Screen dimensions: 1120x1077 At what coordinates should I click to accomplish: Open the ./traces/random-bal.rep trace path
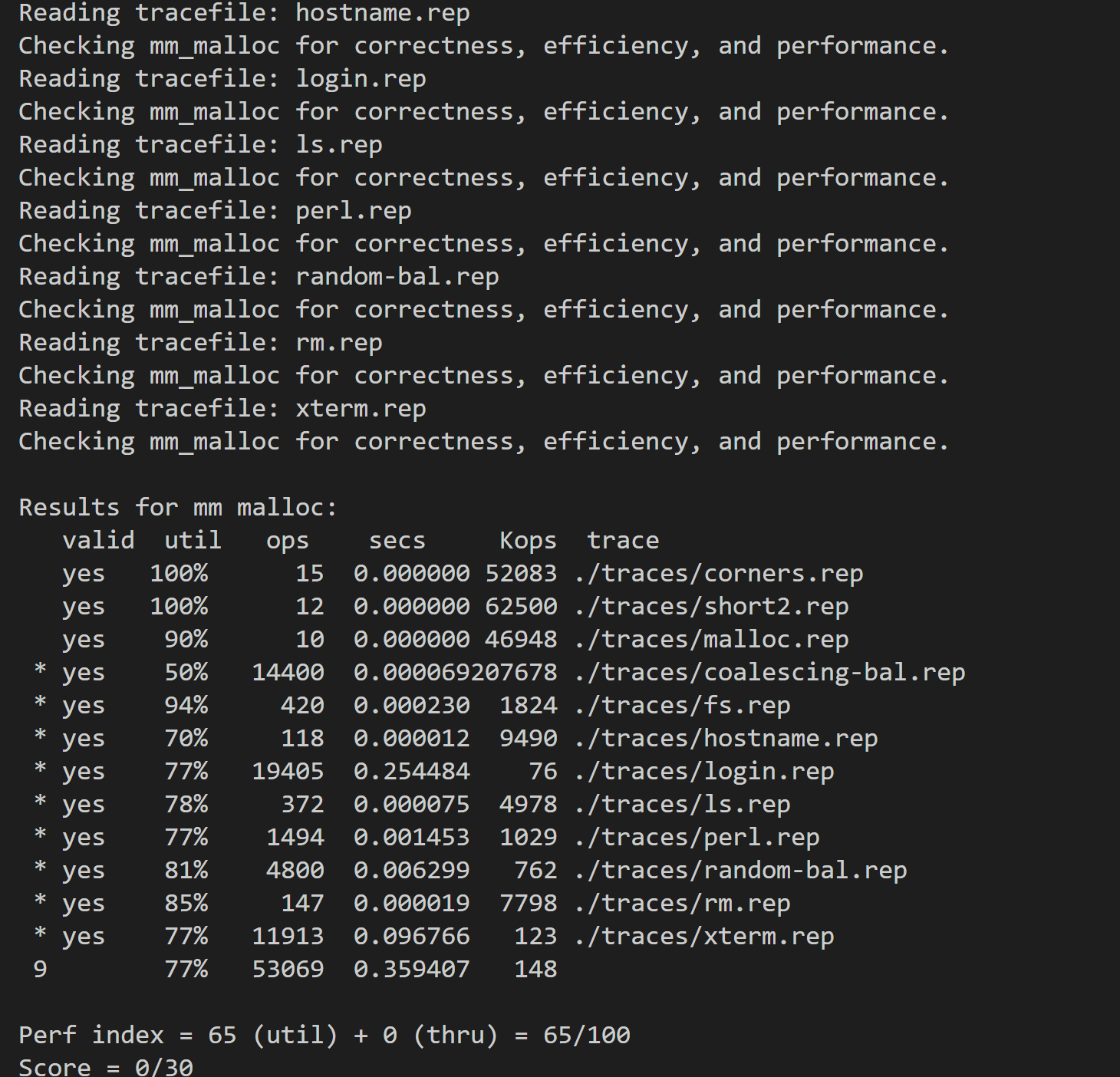[740, 871]
